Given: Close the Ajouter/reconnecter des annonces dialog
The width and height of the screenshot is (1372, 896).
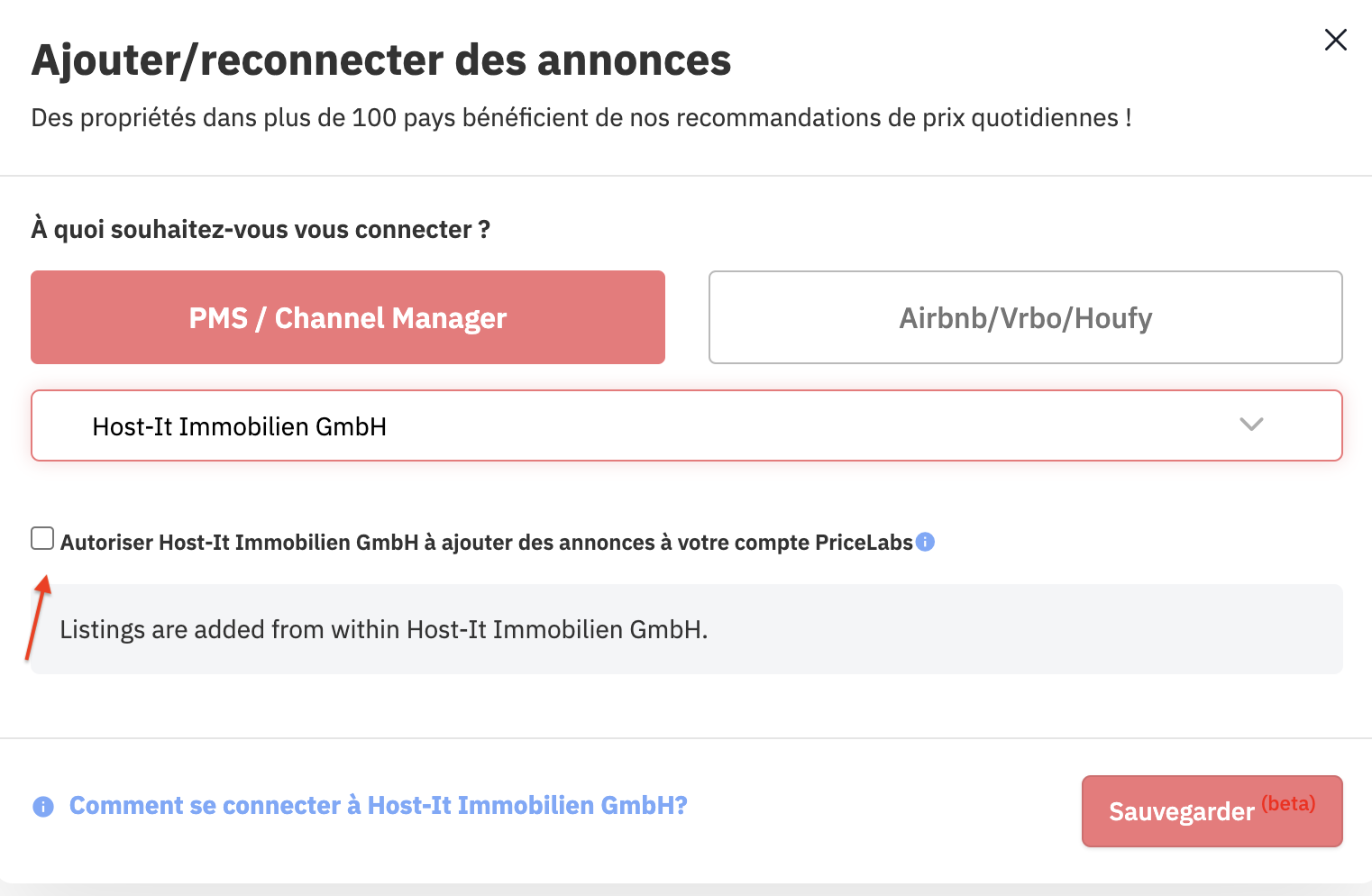Looking at the screenshot, I should coord(1335,40).
